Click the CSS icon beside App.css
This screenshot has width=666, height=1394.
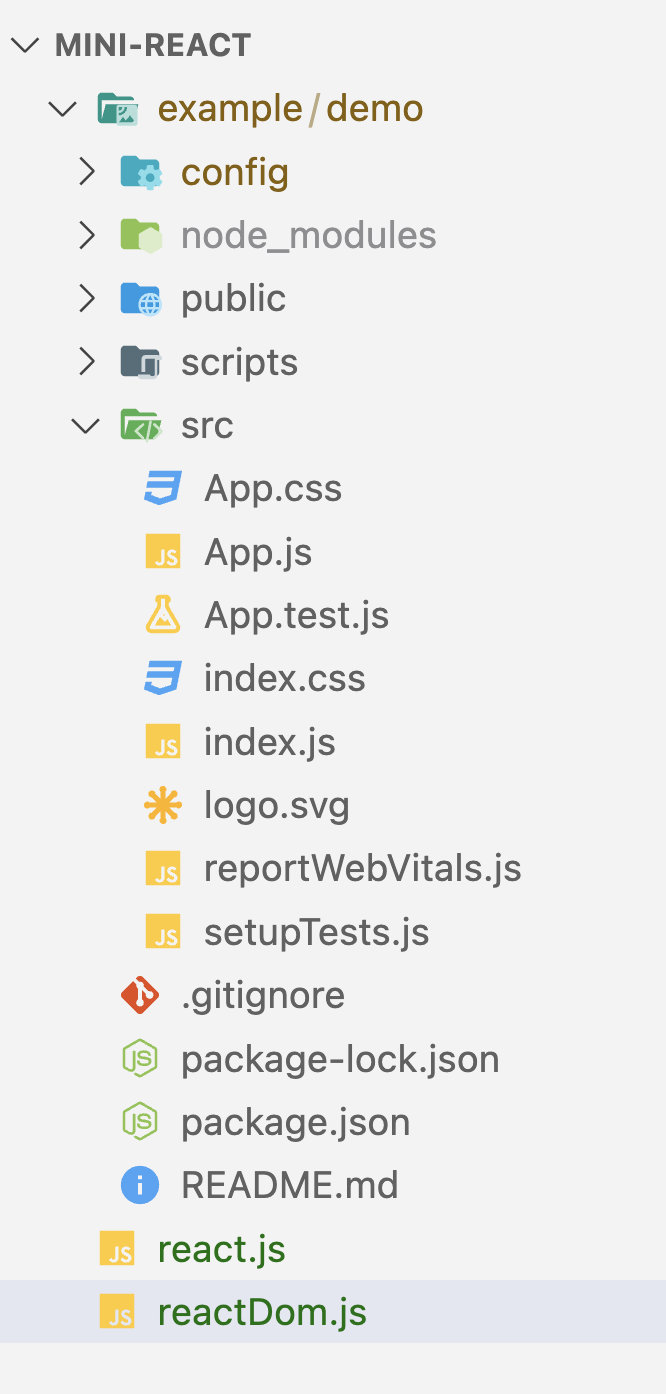[x=162, y=489]
